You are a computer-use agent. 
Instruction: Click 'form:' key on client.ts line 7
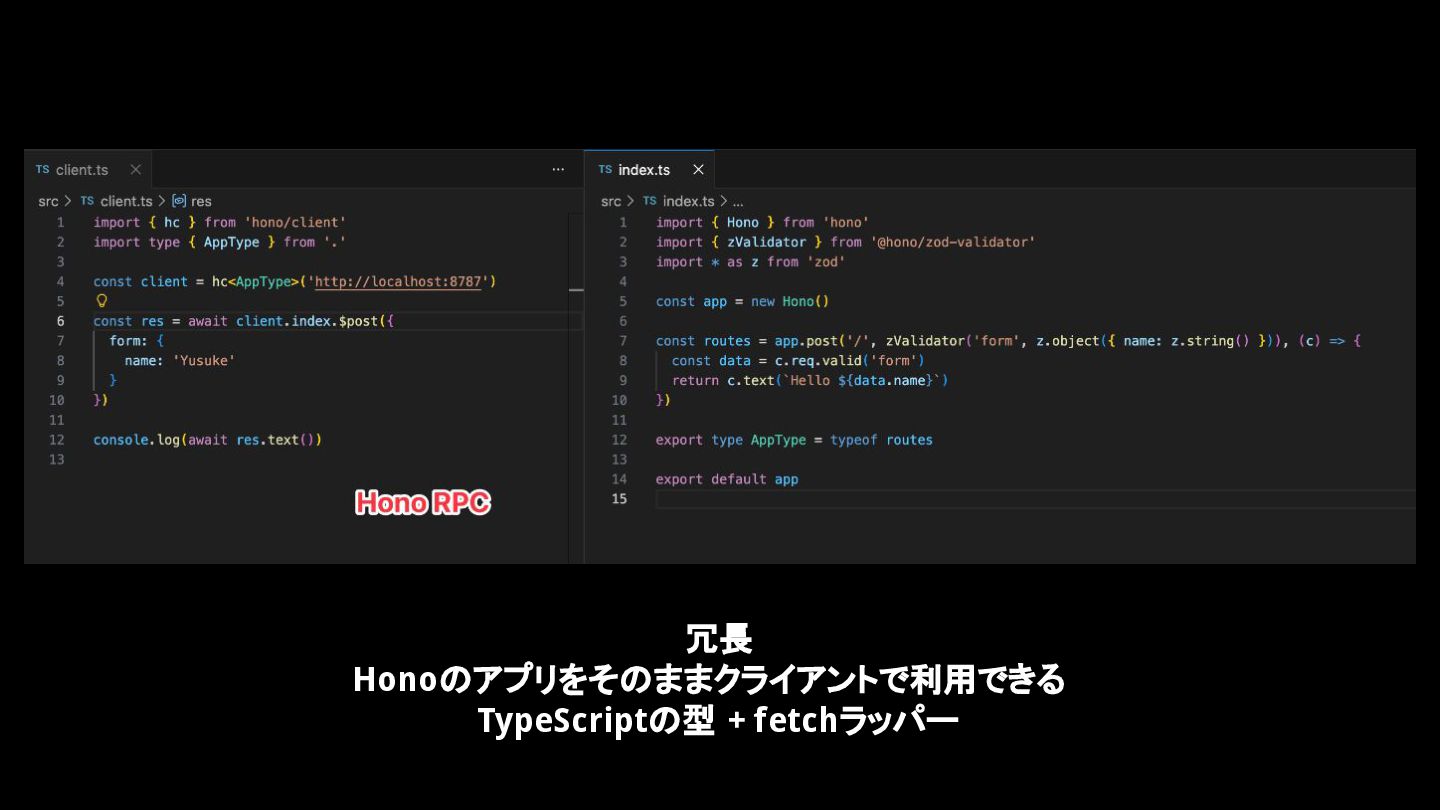[x=129, y=341]
